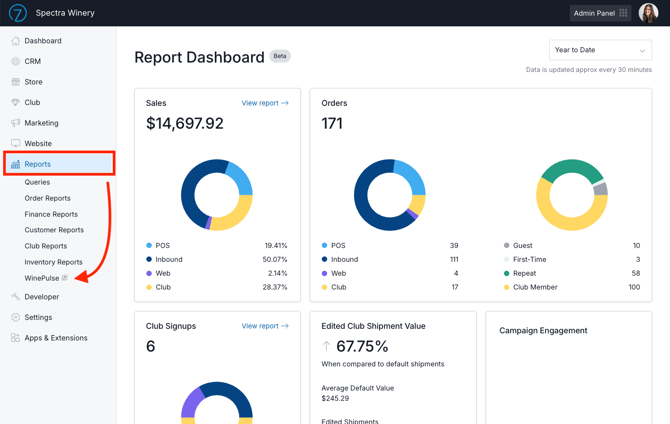Viewport: 670px width, 424px height.
Task: Click the Beta badge next to title
Action: tap(280, 56)
